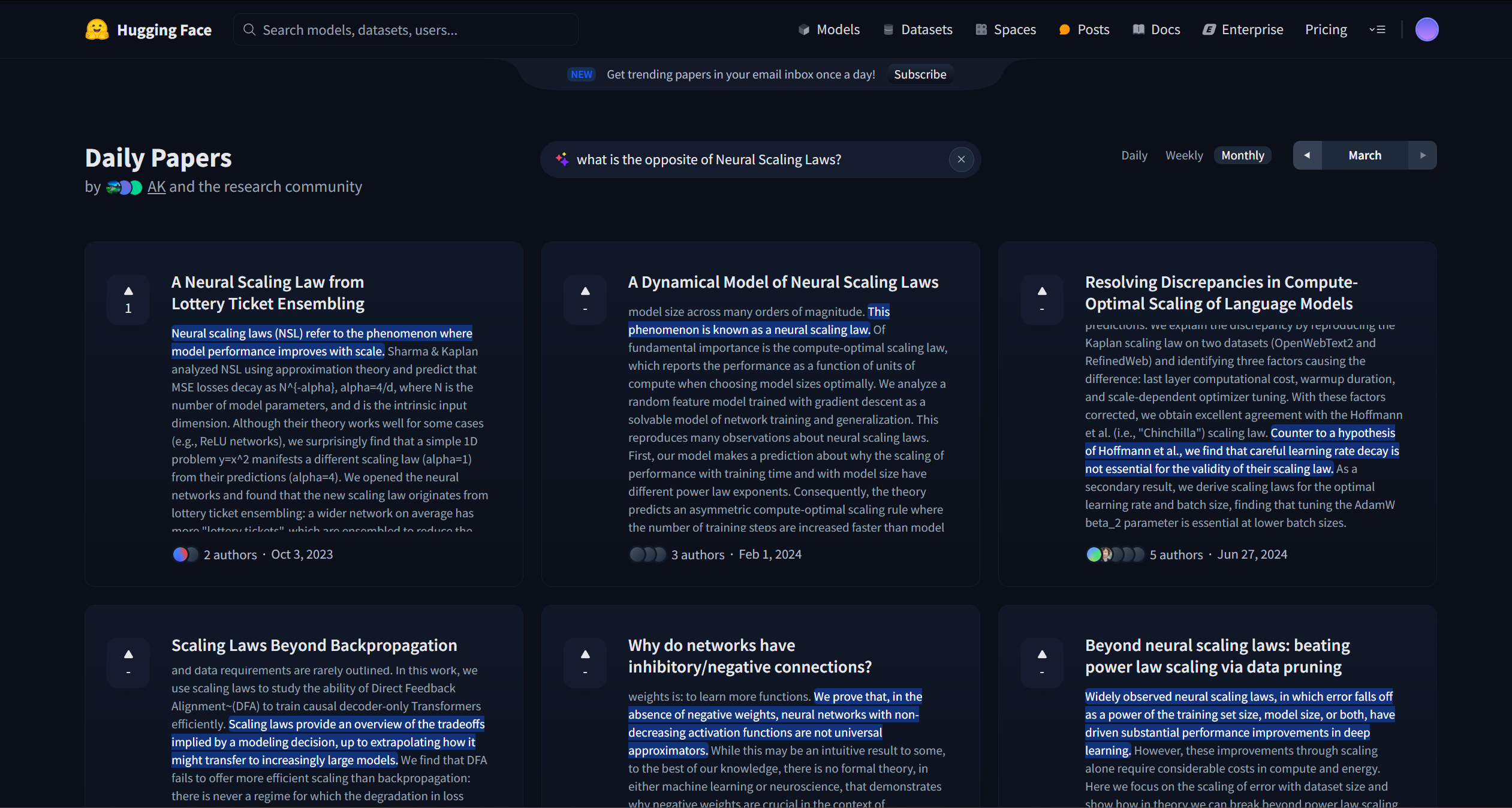Upvote Why do networks have inhibitory connections
This screenshot has width=1512, height=808.
point(585,662)
